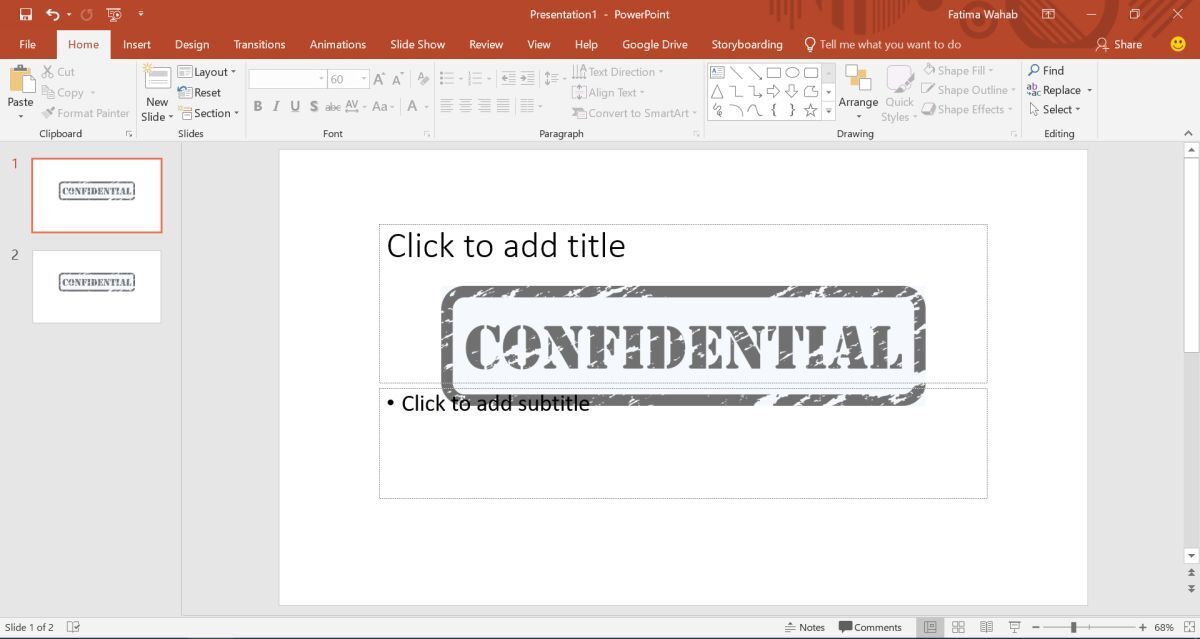The height and width of the screenshot is (639, 1200).
Task: Click the Paste clipboard icon
Action: click(x=20, y=82)
